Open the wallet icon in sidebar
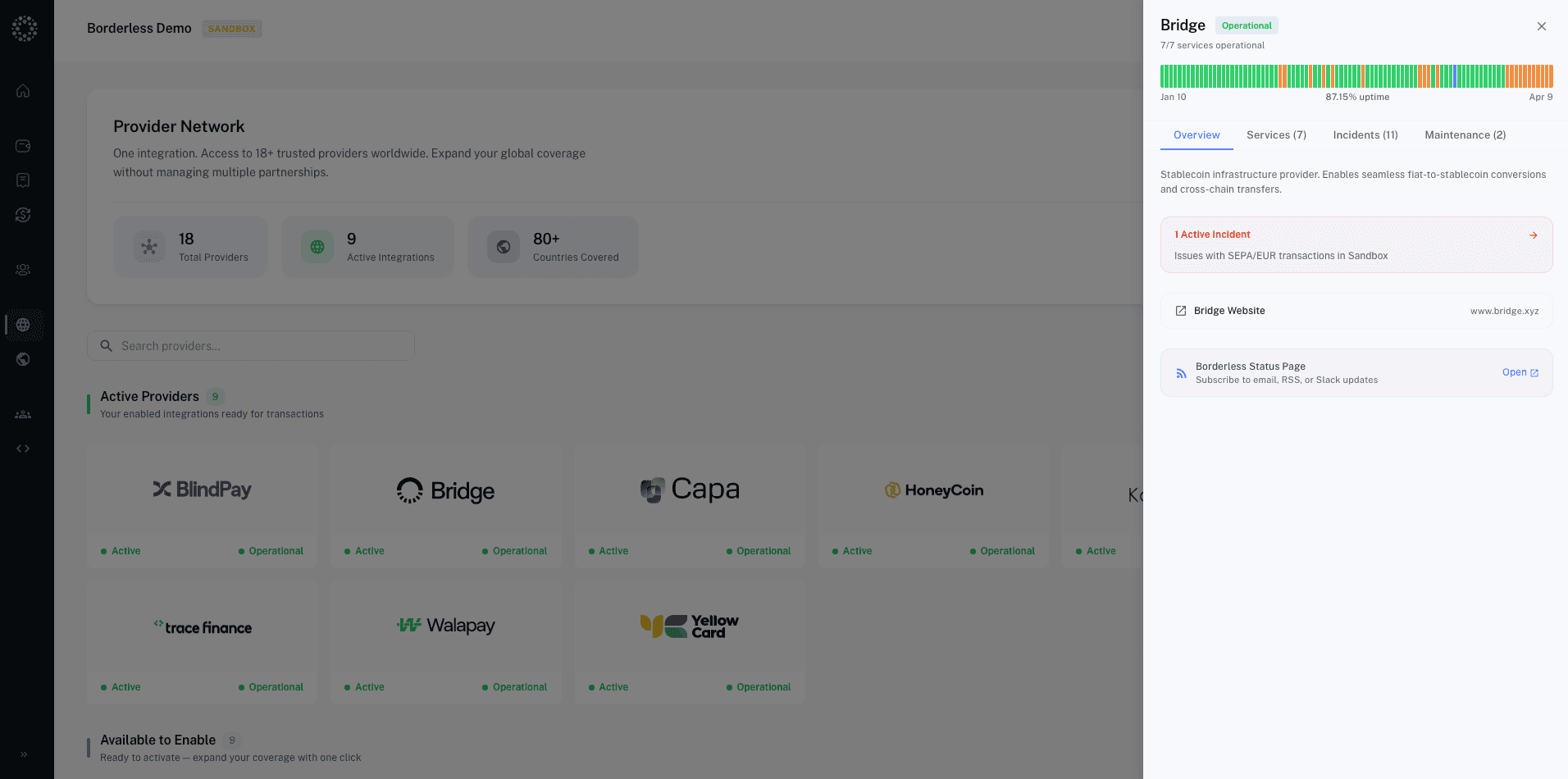Image resolution: width=1568 pixels, height=779 pixels. 23,146
